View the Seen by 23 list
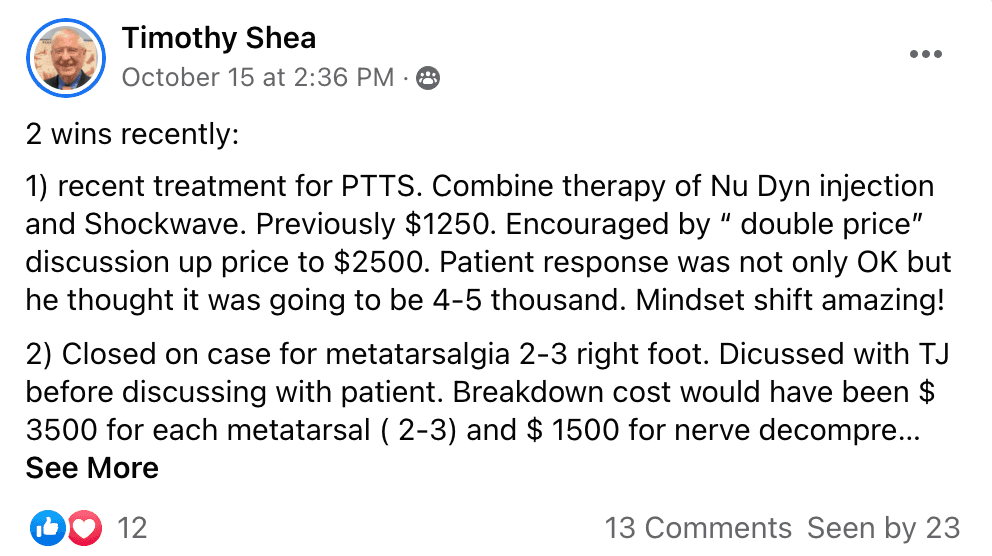The width and height of the screenshot is (992, 556). pyautogui.click(x=883, y=528)
